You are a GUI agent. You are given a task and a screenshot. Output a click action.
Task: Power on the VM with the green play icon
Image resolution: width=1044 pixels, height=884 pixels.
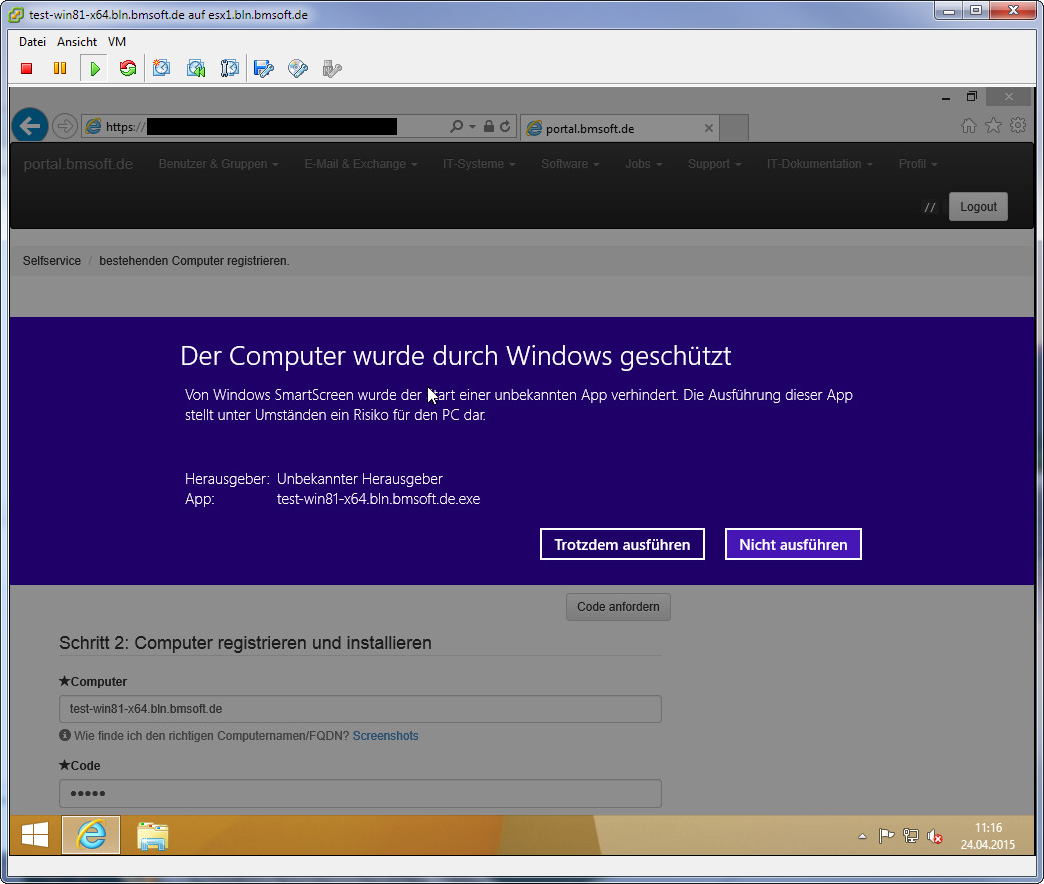(95, 69)
